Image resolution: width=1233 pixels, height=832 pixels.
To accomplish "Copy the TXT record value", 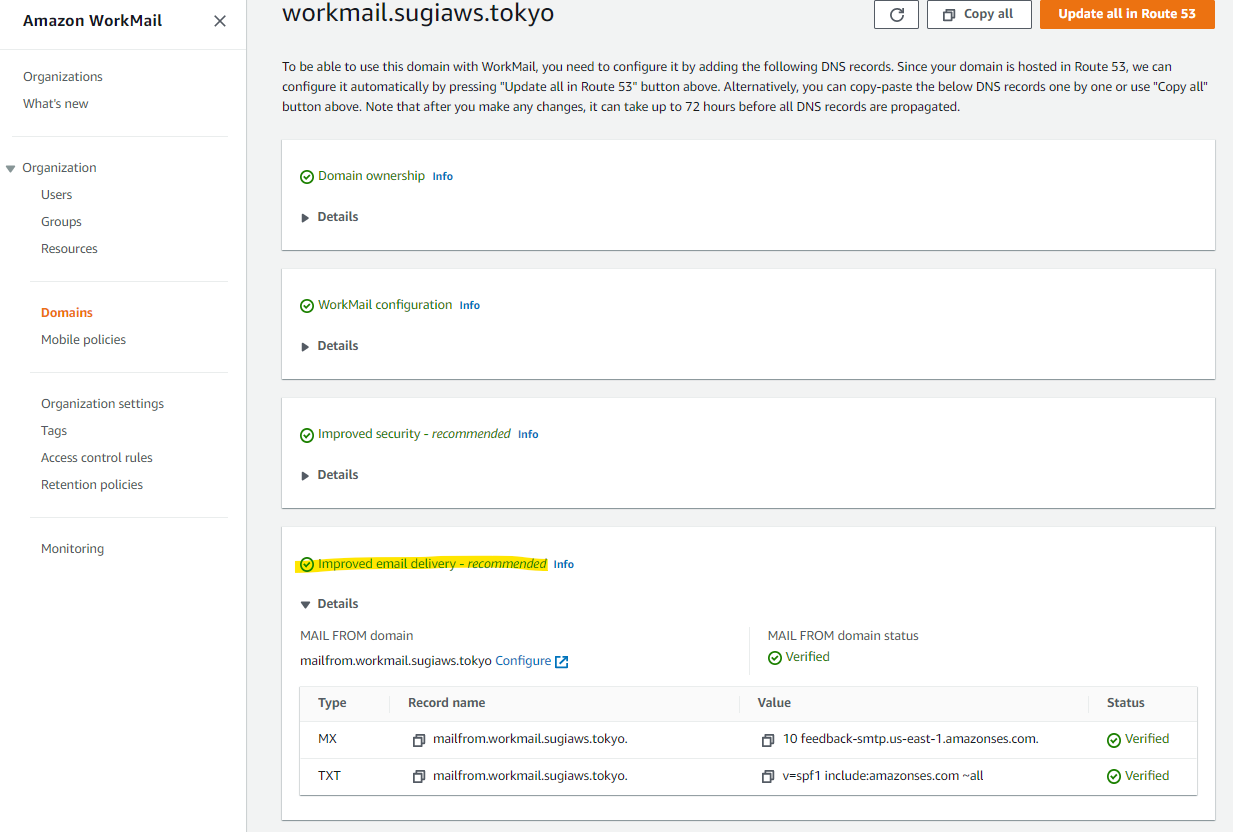I will (768, 776).
